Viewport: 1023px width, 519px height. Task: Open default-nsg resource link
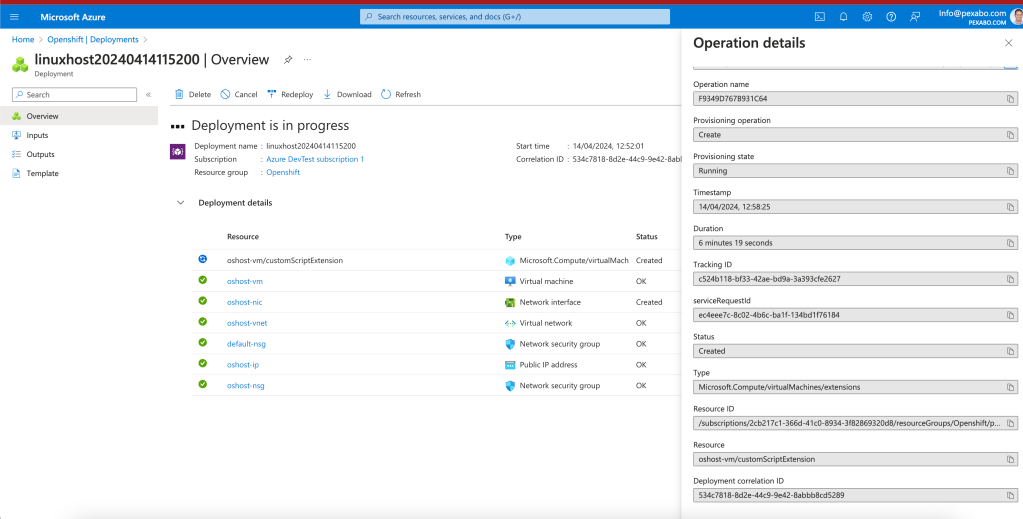pyautogui.click(x=247, y=344)
